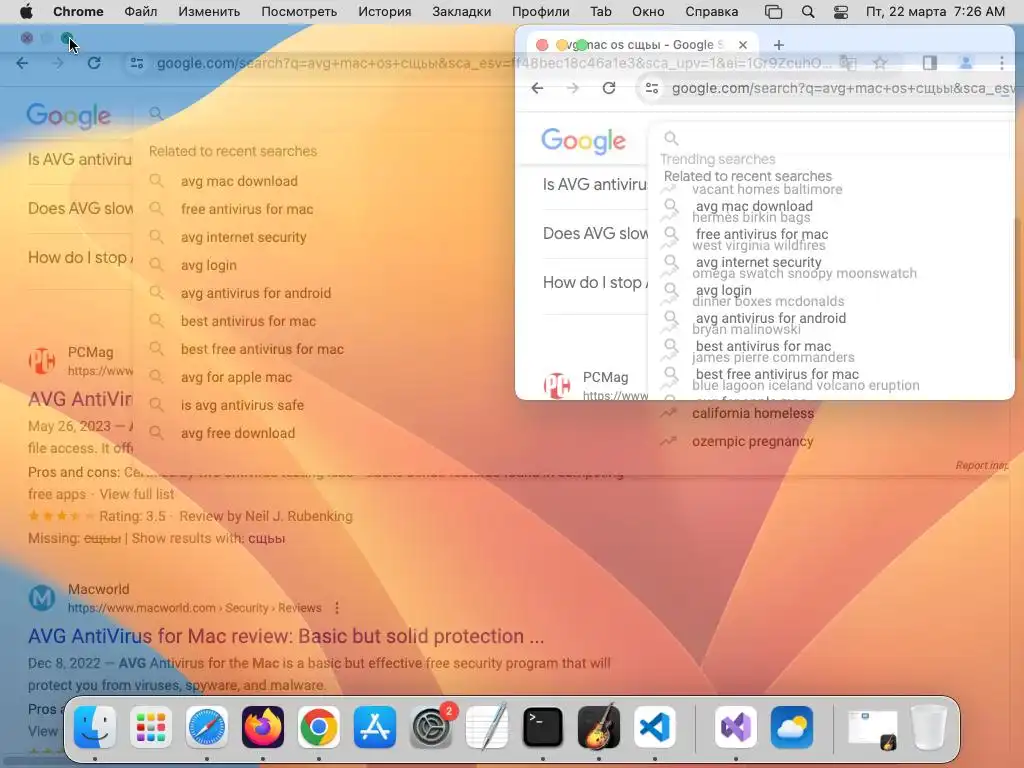Open the Chrome side panel icon
The height and width of the screenshot is (768, 1024).
(x=929, y=63)
